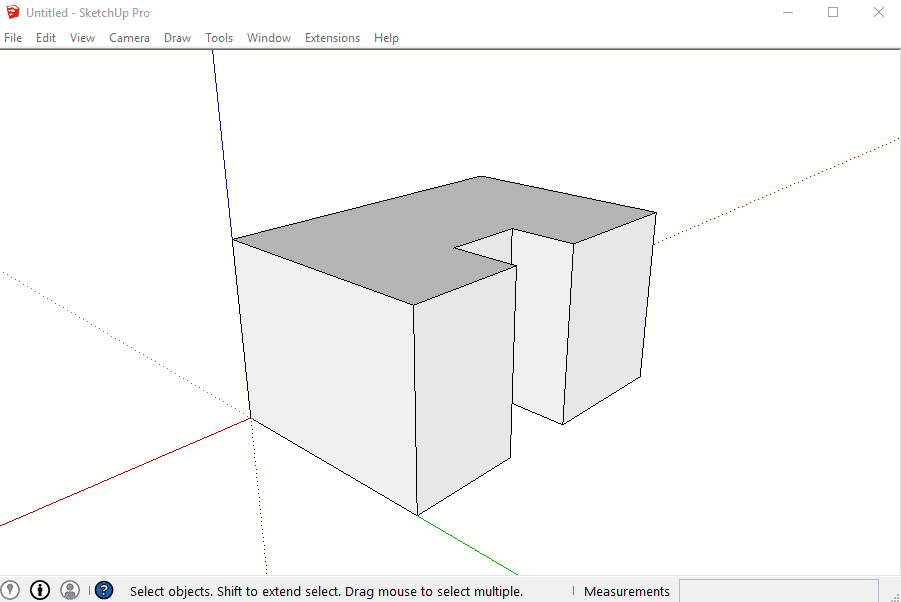This screenshot has width=901, height=602.
Task: Open the Extensions menu
Action: point(332,38)
